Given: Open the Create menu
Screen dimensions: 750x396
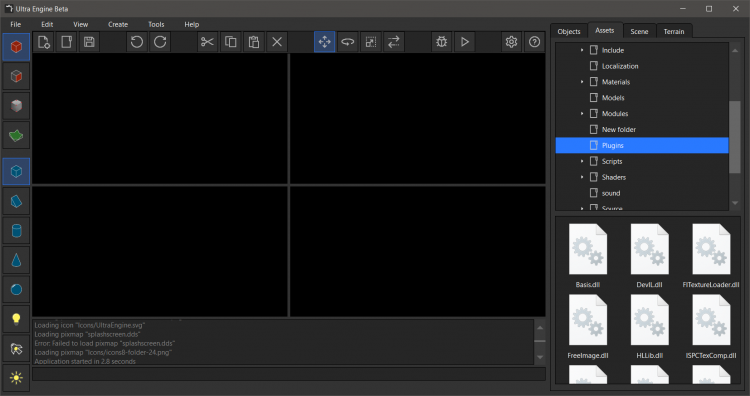Looking at the screenshot, I should point(118,24).
